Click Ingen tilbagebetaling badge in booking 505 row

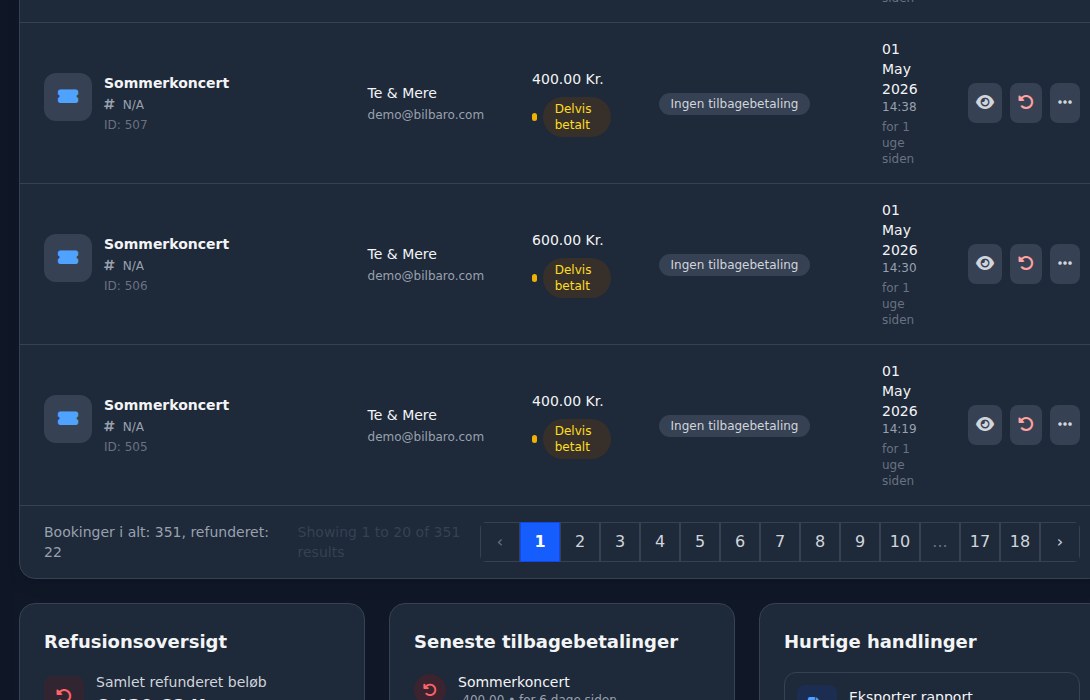pyautogui.click(x=734, y=425)
